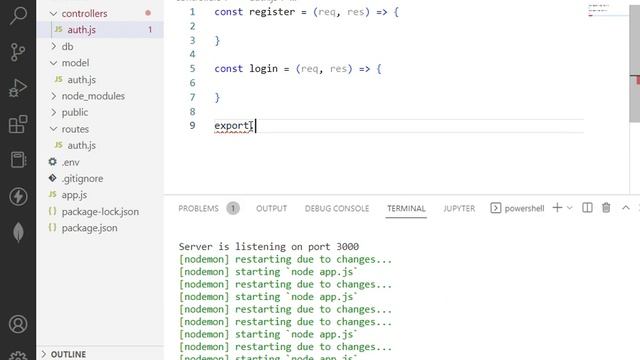Switch to the TERMINAL tab

406,209
